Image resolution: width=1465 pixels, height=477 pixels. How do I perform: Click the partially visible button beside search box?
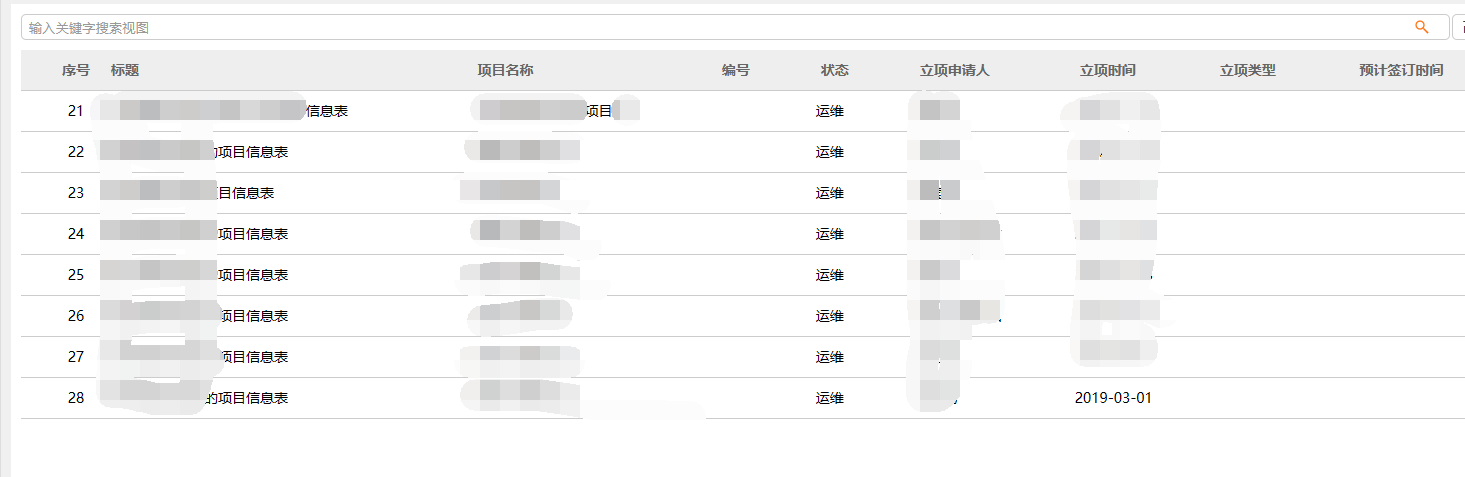click(x=1459, y=27)
